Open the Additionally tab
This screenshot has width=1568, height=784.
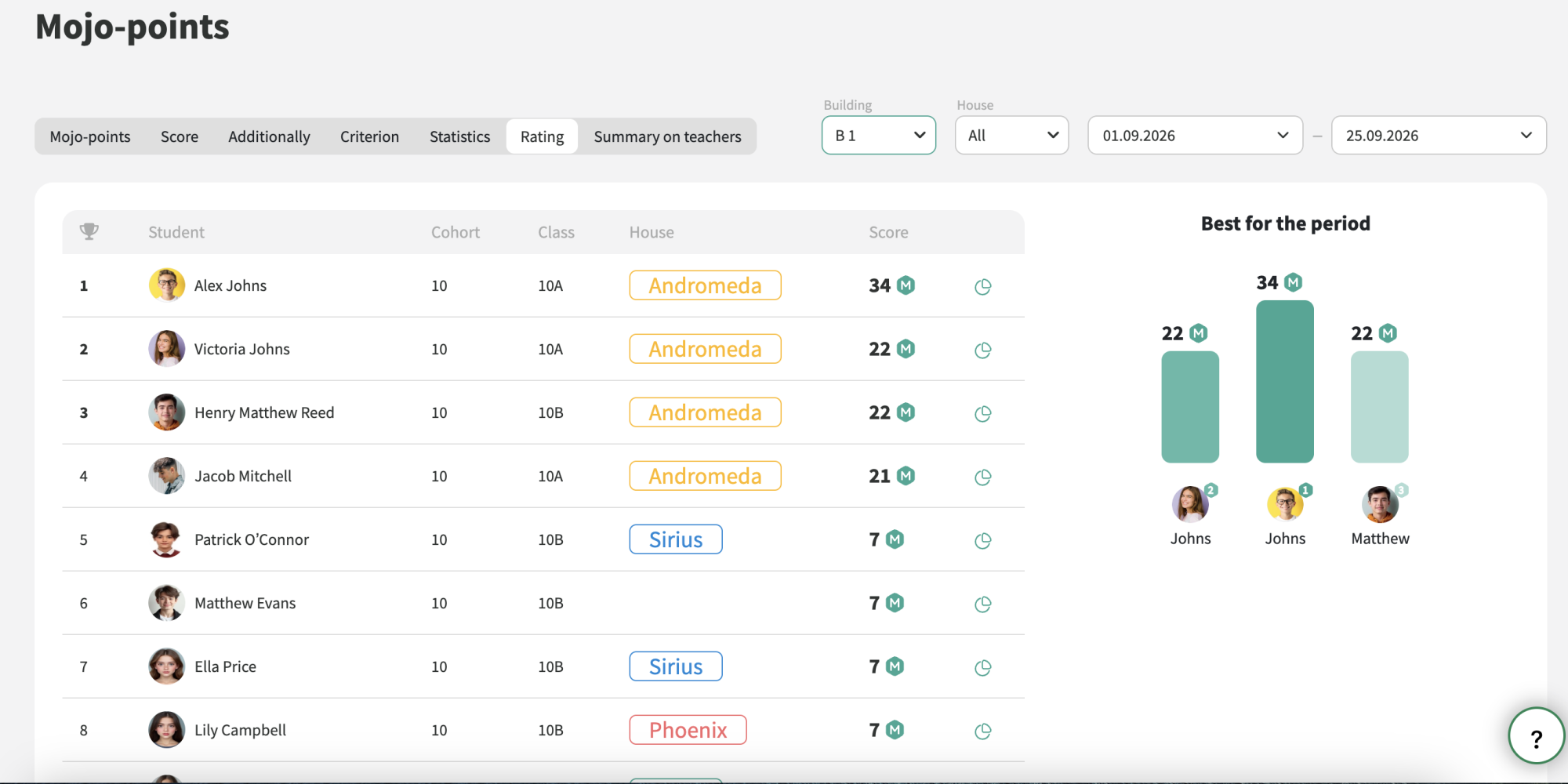[x=269, y=136]
